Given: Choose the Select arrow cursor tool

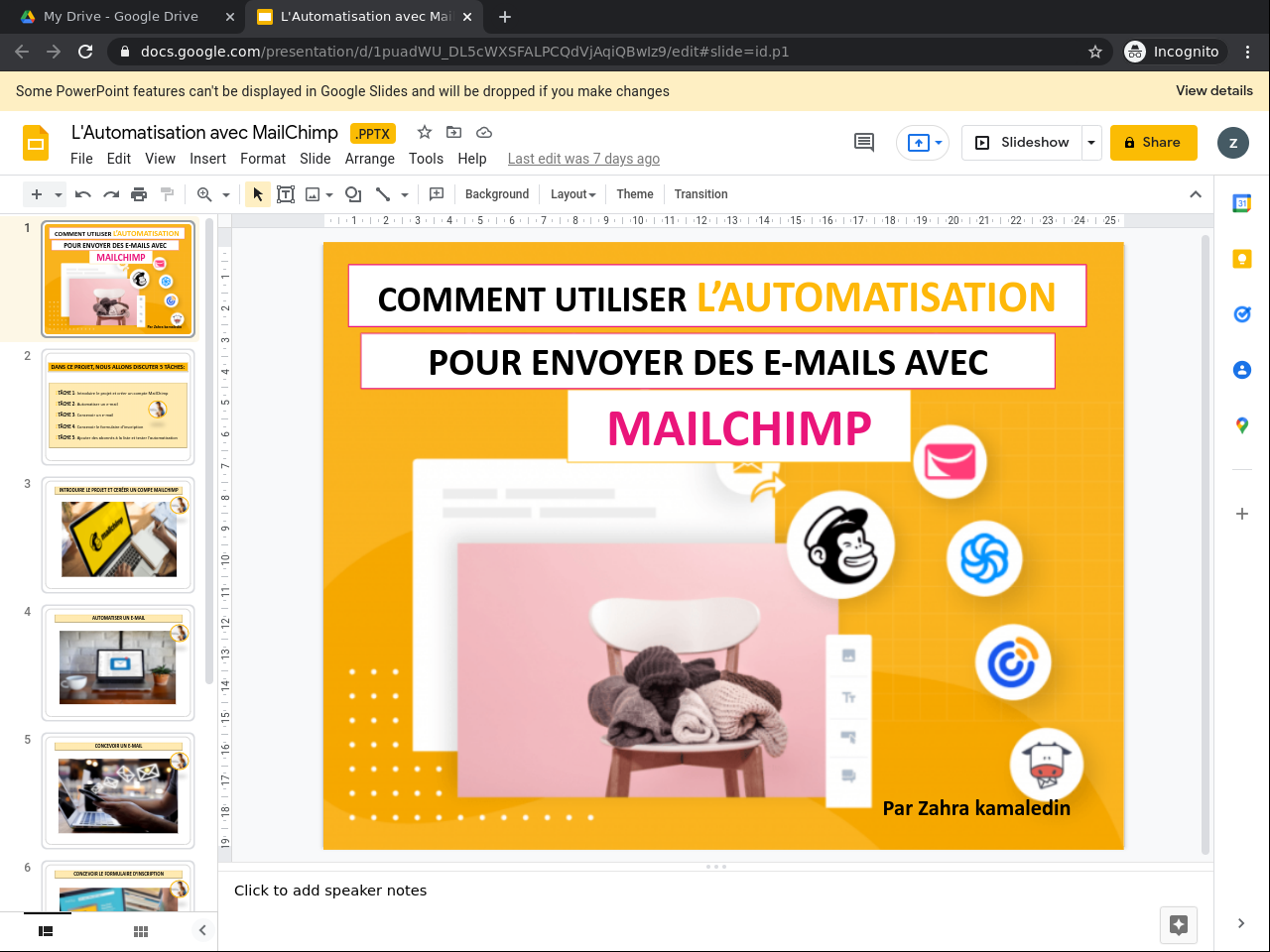Looking at the screenshot, I should coord(258,194).
